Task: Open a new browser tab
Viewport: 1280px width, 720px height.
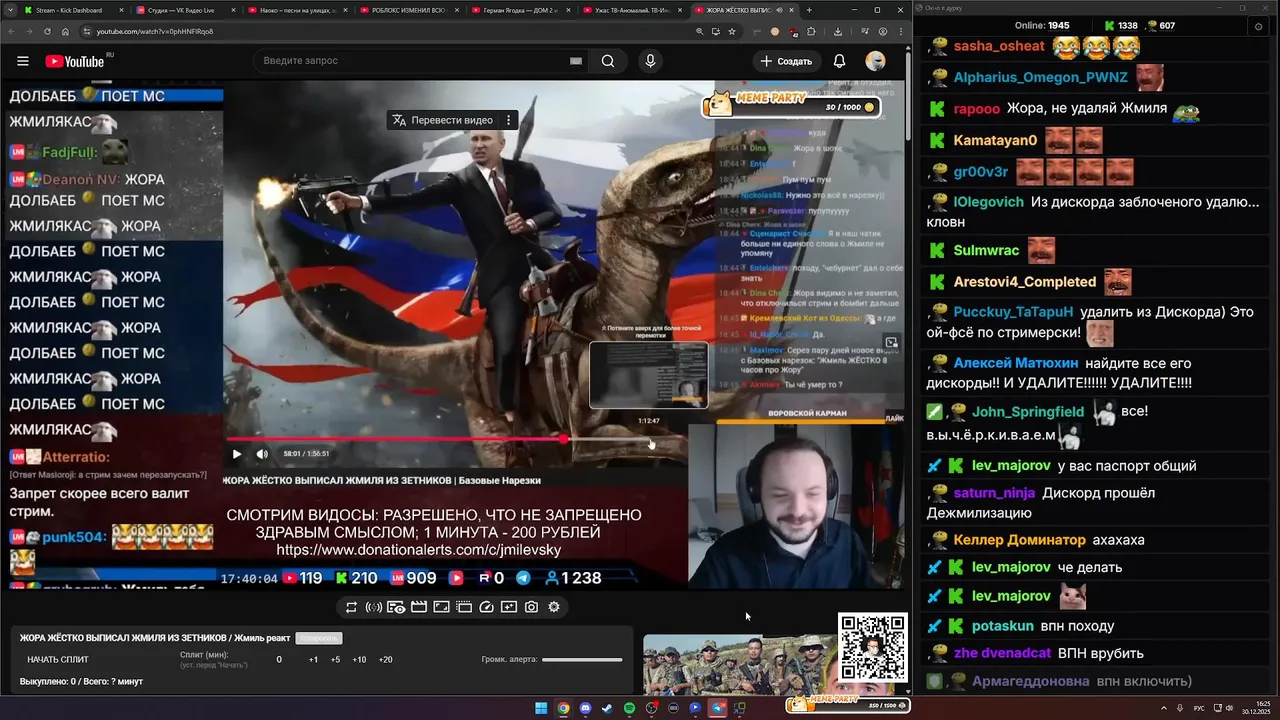Action: (809, 10)
